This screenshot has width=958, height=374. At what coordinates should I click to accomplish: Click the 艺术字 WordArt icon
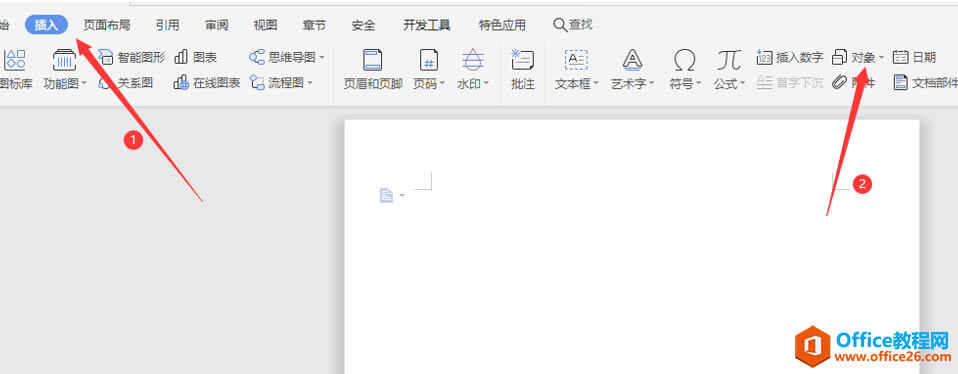pos(632,60)
